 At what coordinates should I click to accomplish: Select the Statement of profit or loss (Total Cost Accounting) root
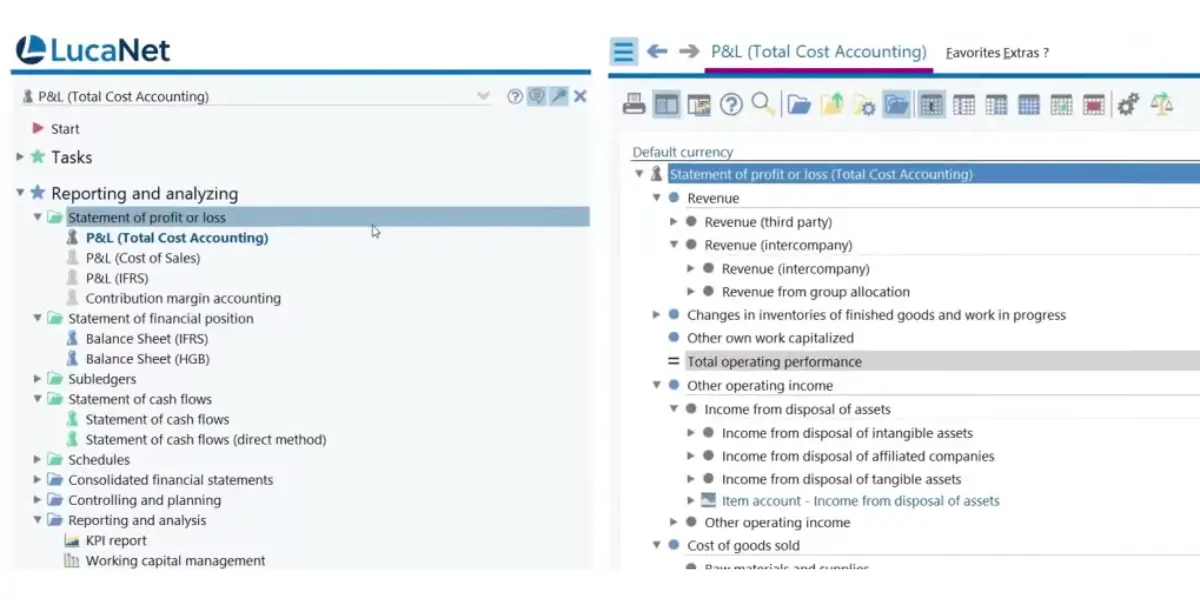820,174
